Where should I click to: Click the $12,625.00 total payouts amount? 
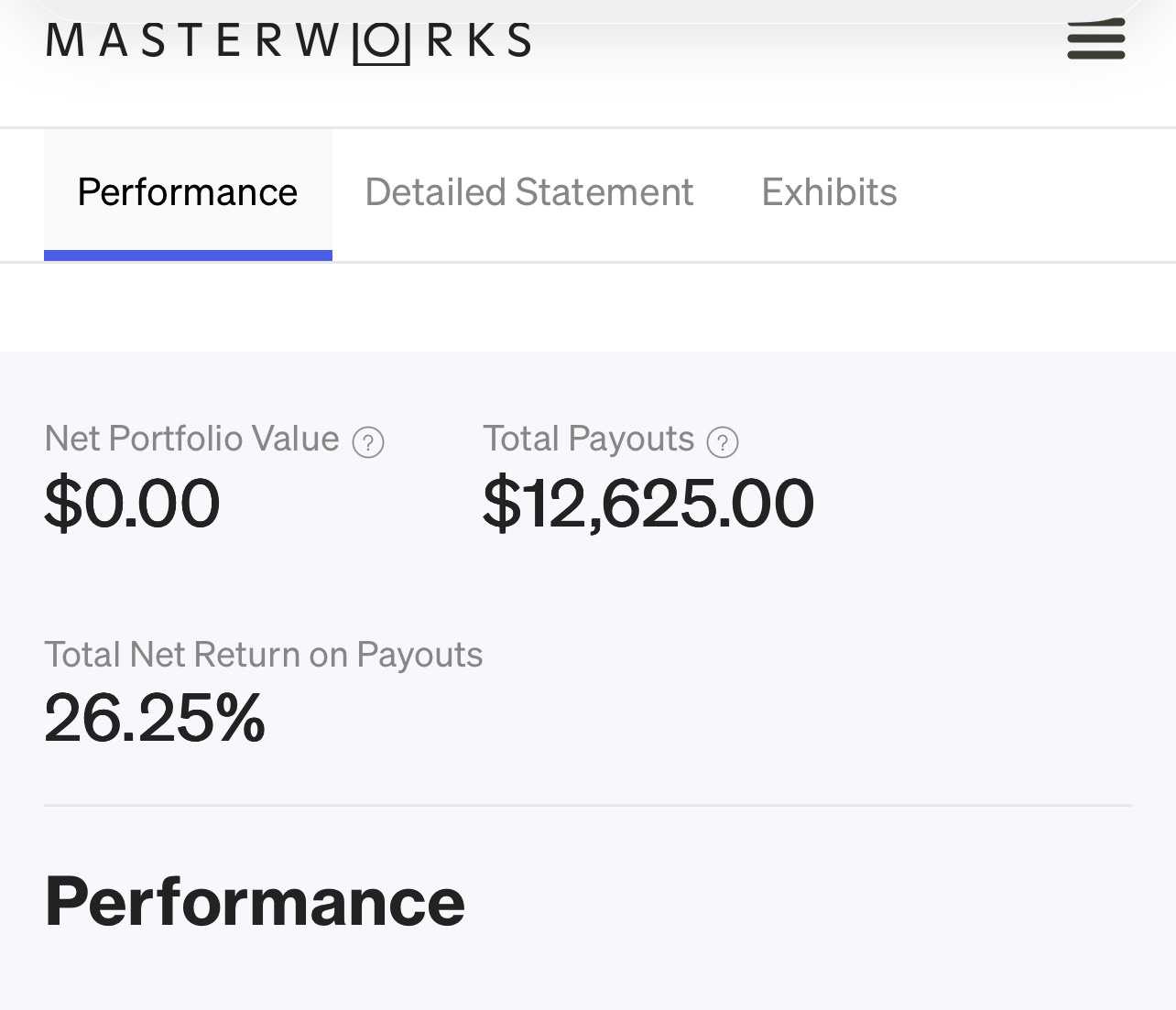click(x=648, y=504)
